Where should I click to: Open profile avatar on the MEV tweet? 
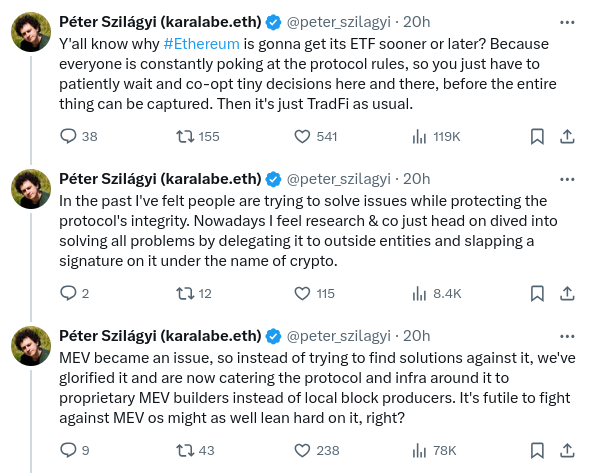tap(31, 346)
